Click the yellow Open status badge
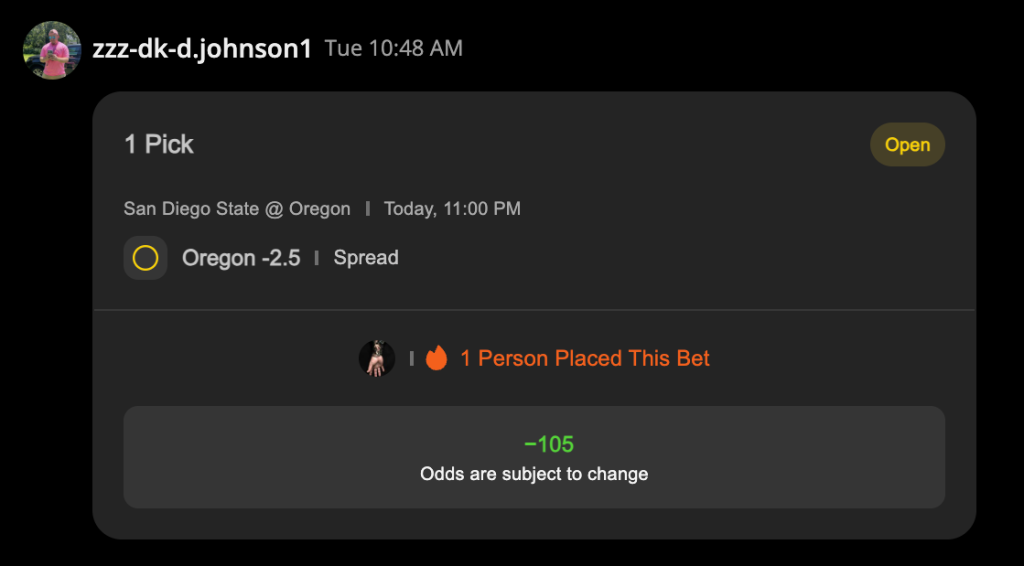This screenshot has width=1024, height=566. (x=907, y=144)
